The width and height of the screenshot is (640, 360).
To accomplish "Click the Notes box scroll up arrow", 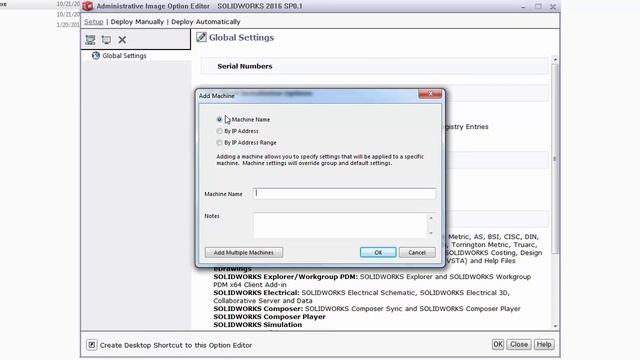I will click(x=431, y=218).
